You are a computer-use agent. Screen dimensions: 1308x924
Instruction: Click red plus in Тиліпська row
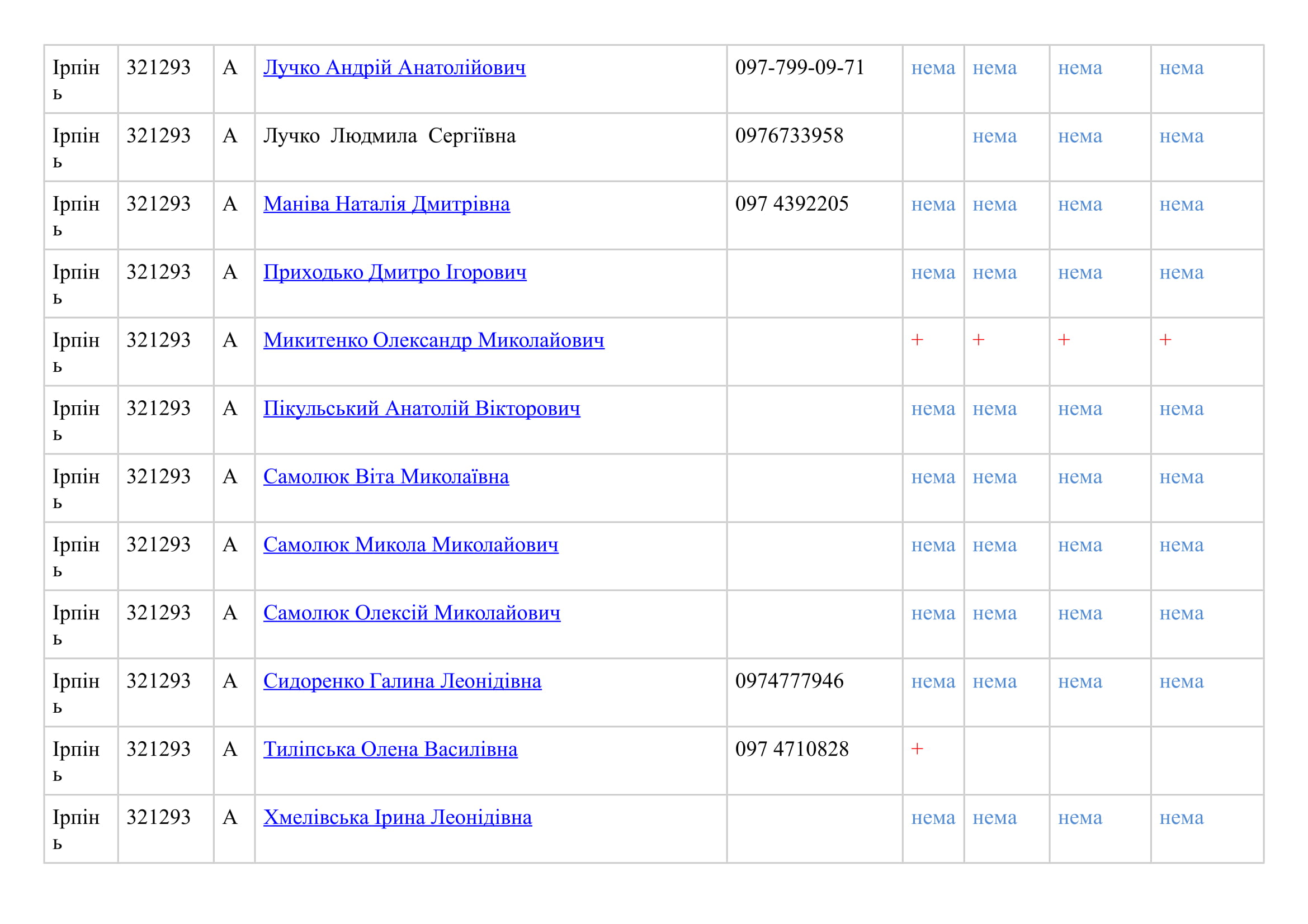[x=917, y=749]
